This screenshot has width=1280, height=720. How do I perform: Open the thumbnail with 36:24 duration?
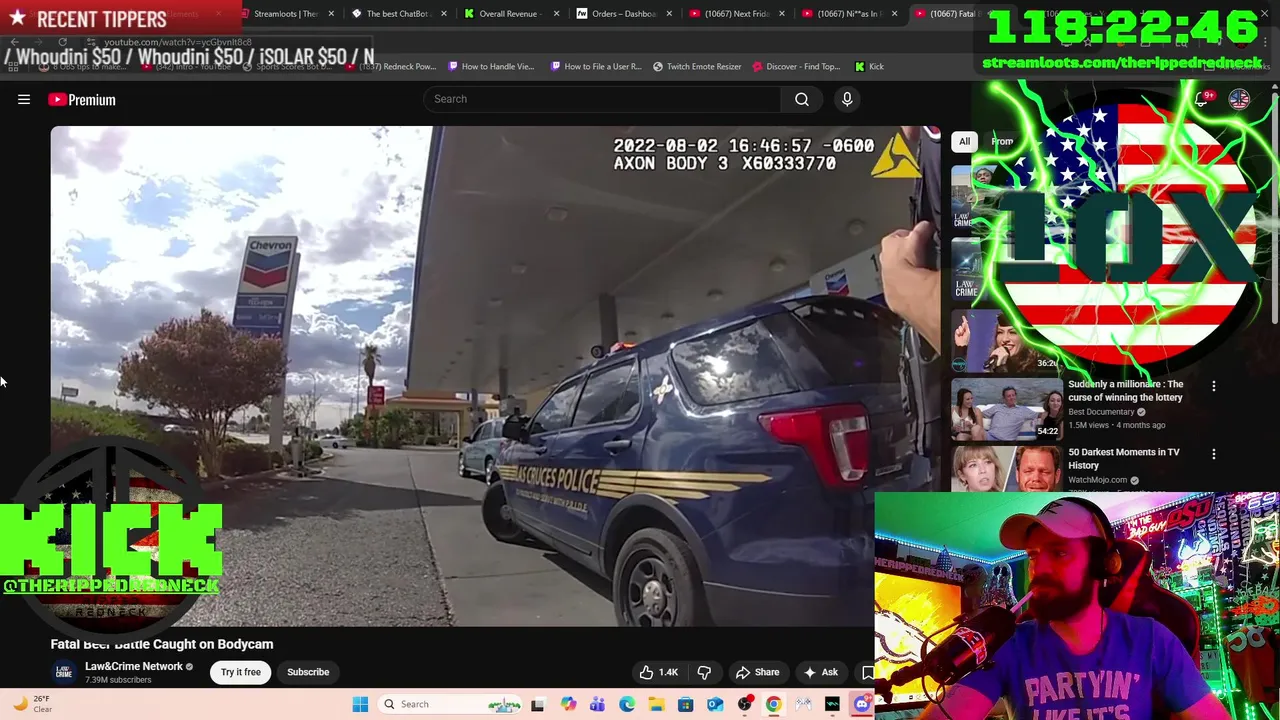click(x=1007, y=342)
